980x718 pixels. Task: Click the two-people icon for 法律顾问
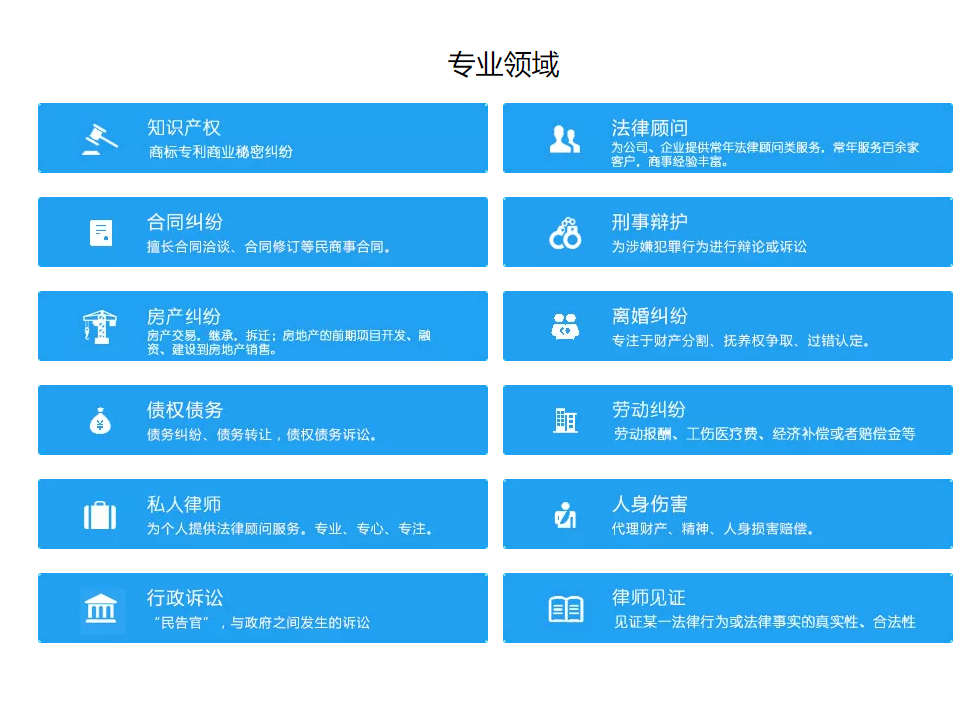click(x=564, y=139)
